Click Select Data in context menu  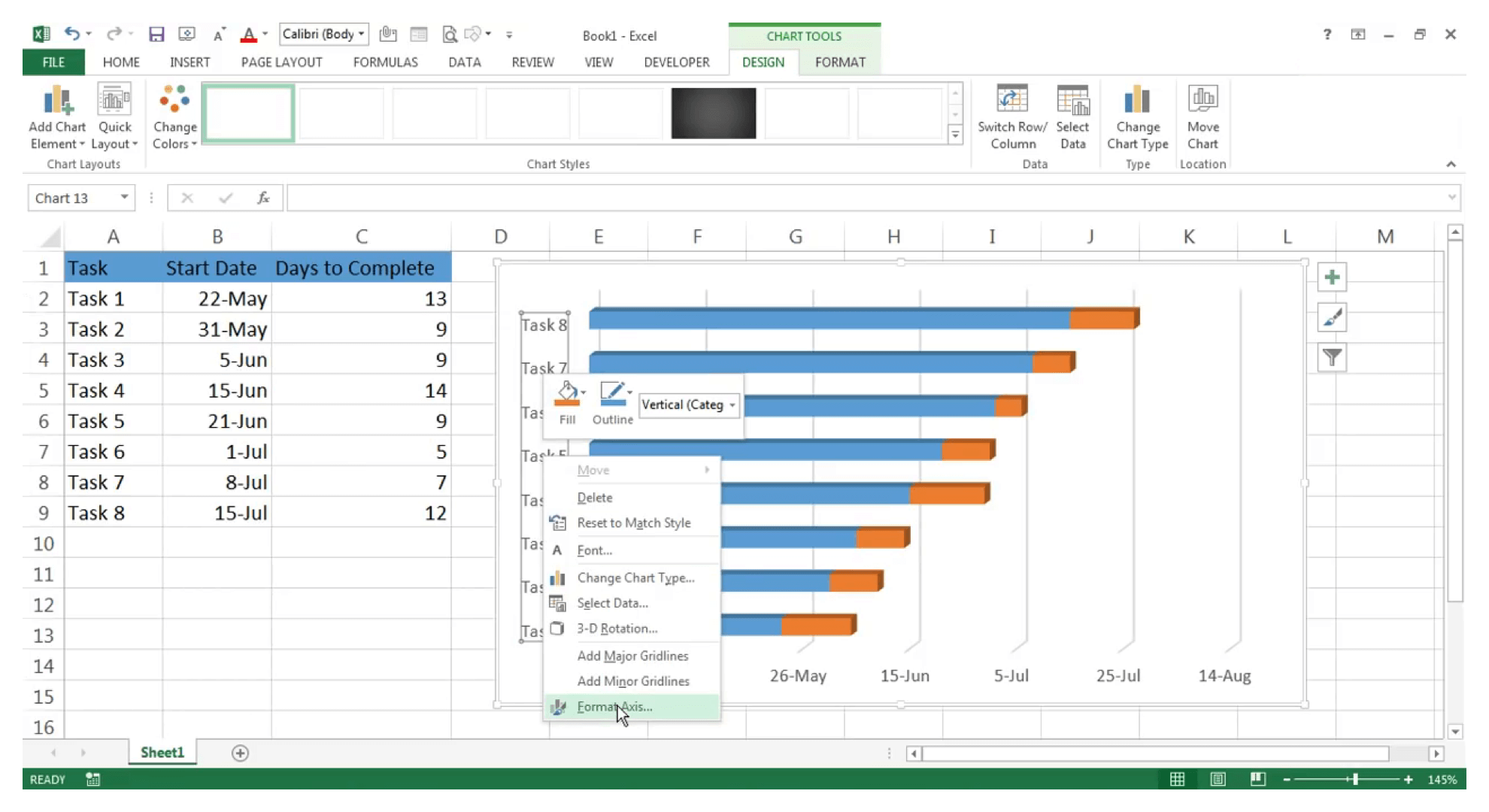(x=612, y=602)
